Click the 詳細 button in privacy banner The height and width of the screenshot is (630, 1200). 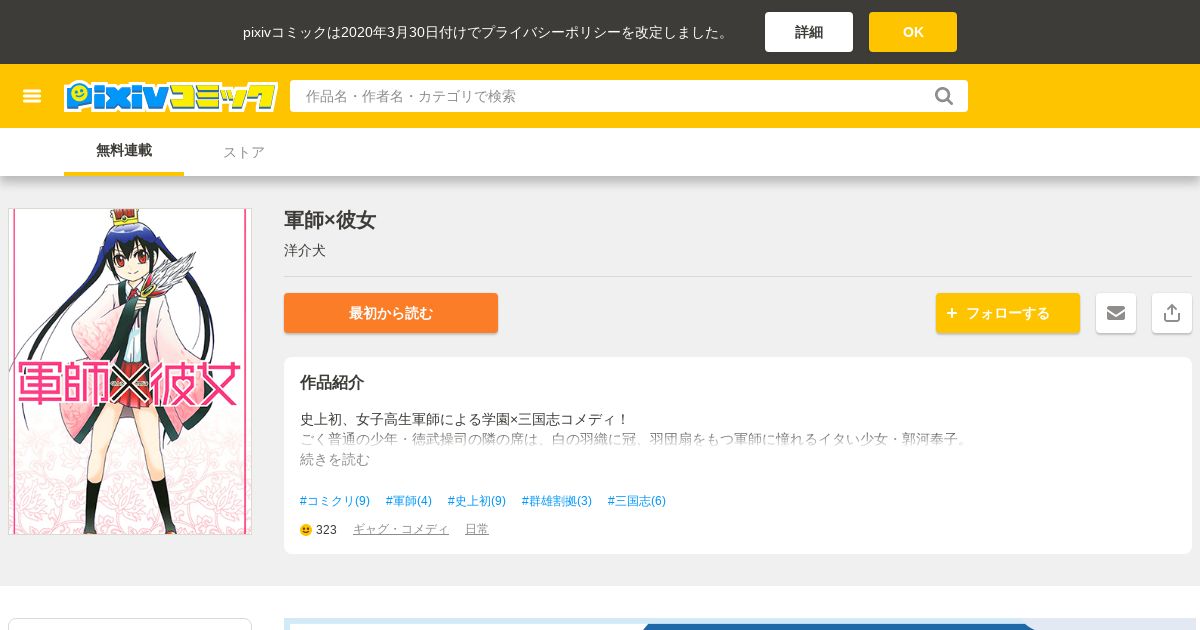(x=809, y=32)
